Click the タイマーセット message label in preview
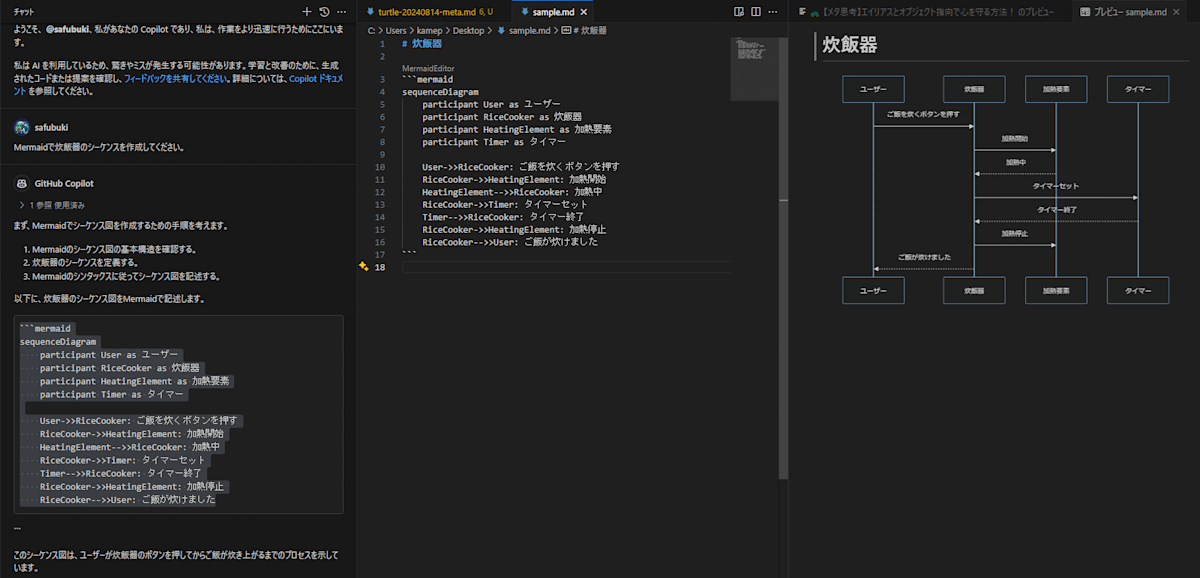 click(1056, 186)
